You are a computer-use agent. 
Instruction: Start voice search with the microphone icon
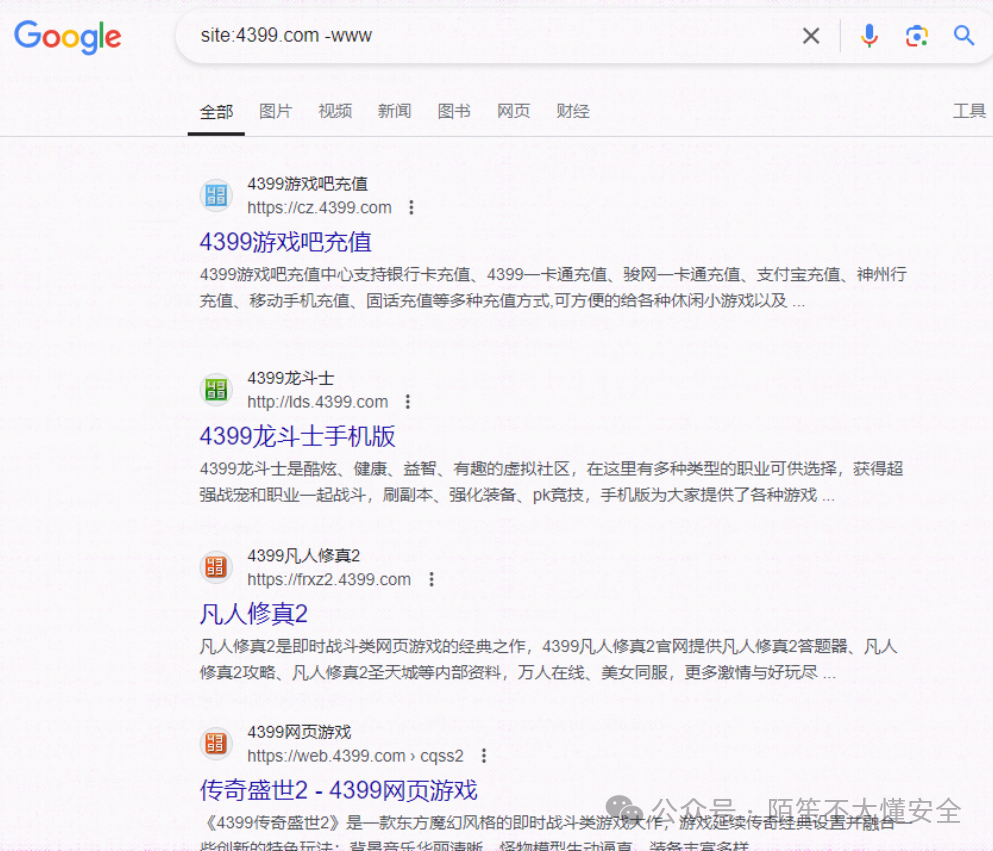(x=869, y=35)
